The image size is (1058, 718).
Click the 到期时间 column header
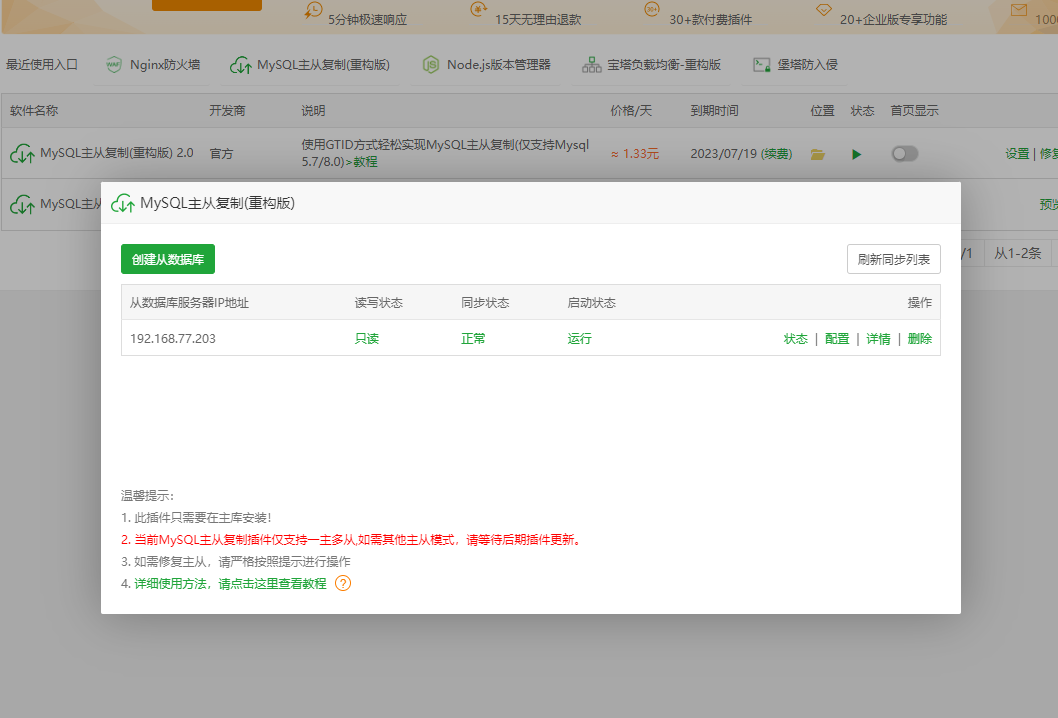tap(715, 111)
